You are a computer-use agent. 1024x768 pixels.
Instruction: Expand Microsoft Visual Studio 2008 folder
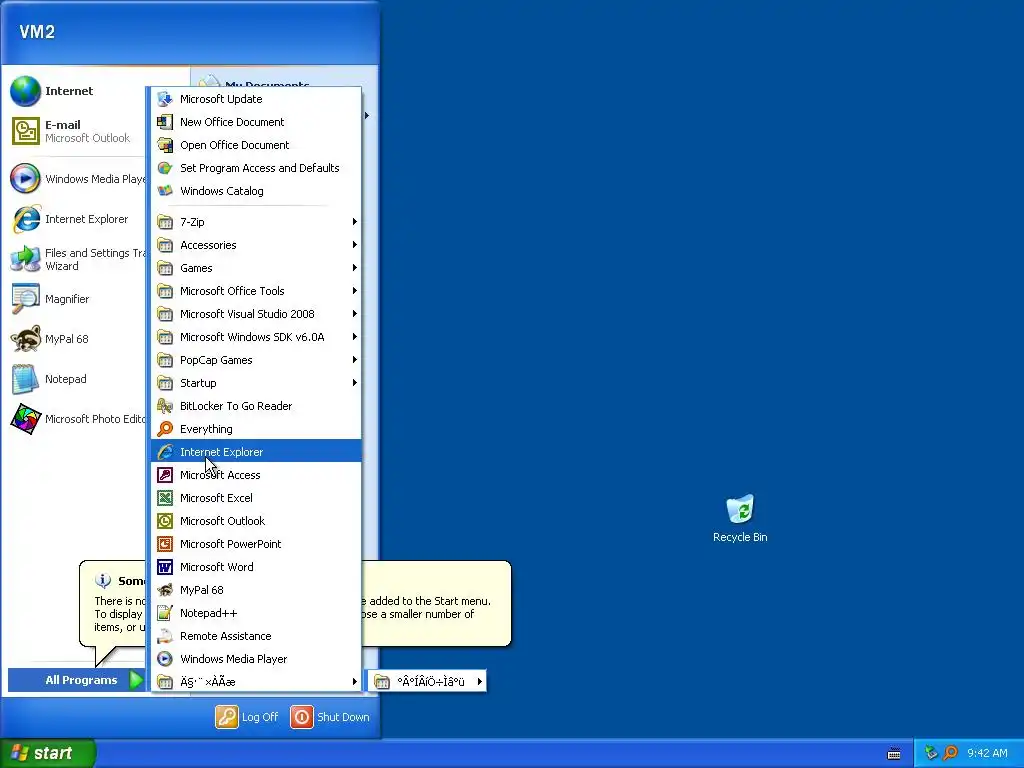(256, 314)
